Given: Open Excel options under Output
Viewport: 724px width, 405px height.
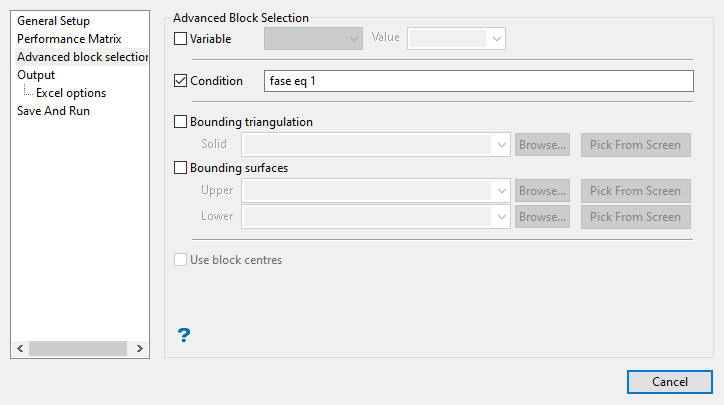Looking at the screenshot, I should click(71, 93).
